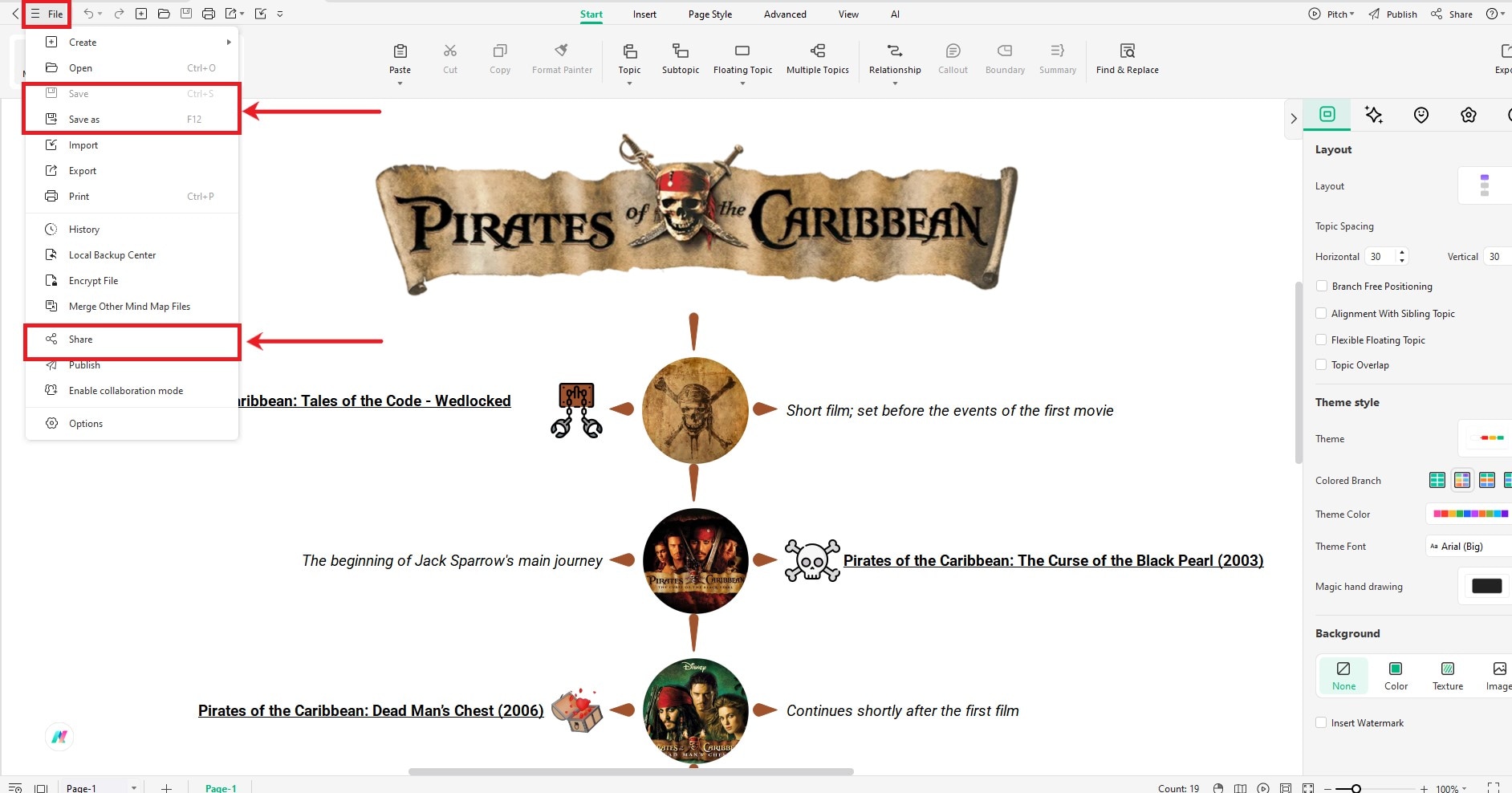Click the Boundary tool

[1005, 59]
